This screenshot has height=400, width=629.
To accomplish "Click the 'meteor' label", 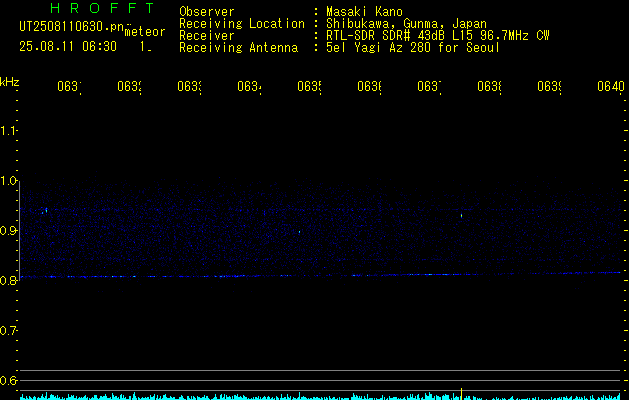I will click(x=145, y=32).
